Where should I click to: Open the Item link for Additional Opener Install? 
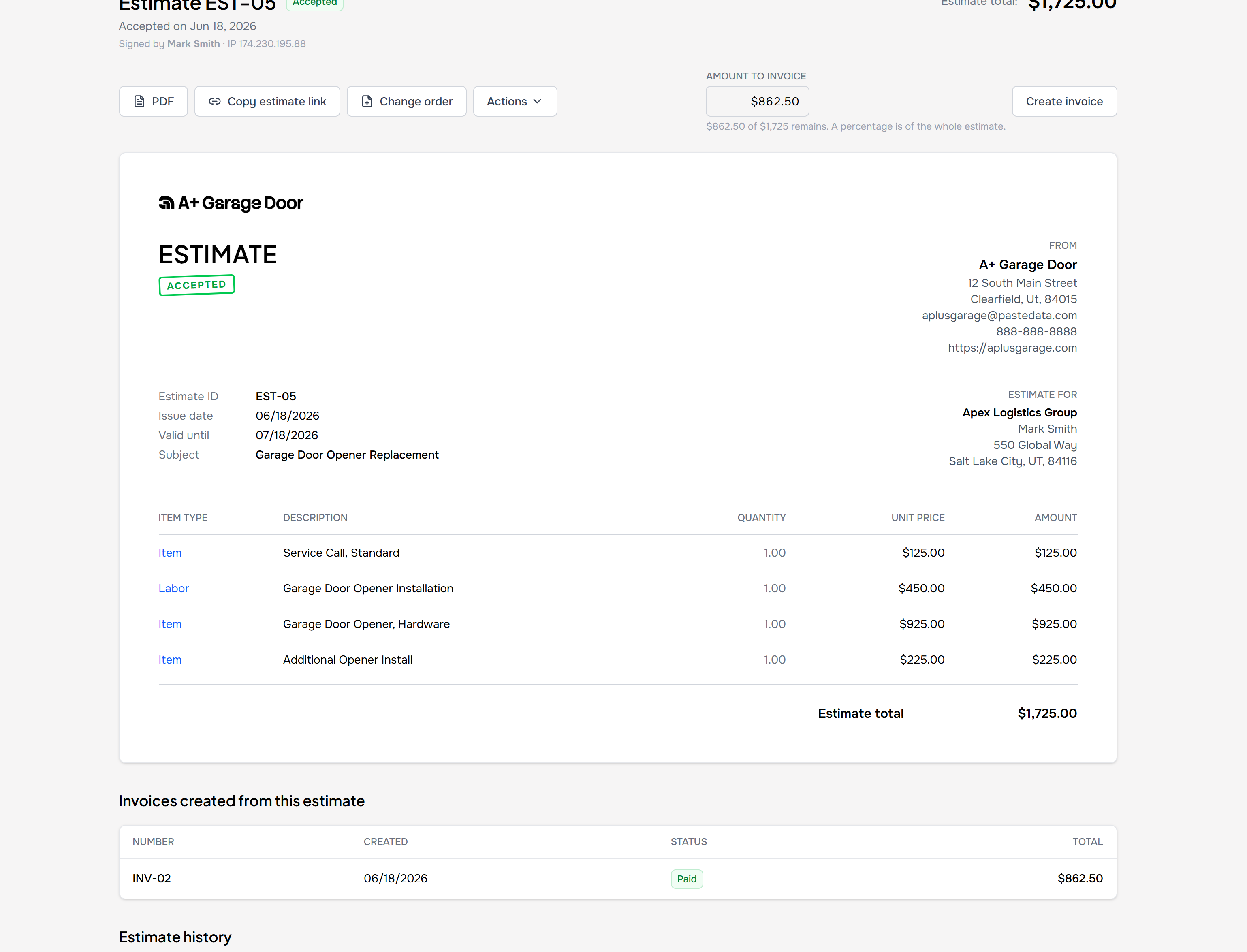pos(170,660)
